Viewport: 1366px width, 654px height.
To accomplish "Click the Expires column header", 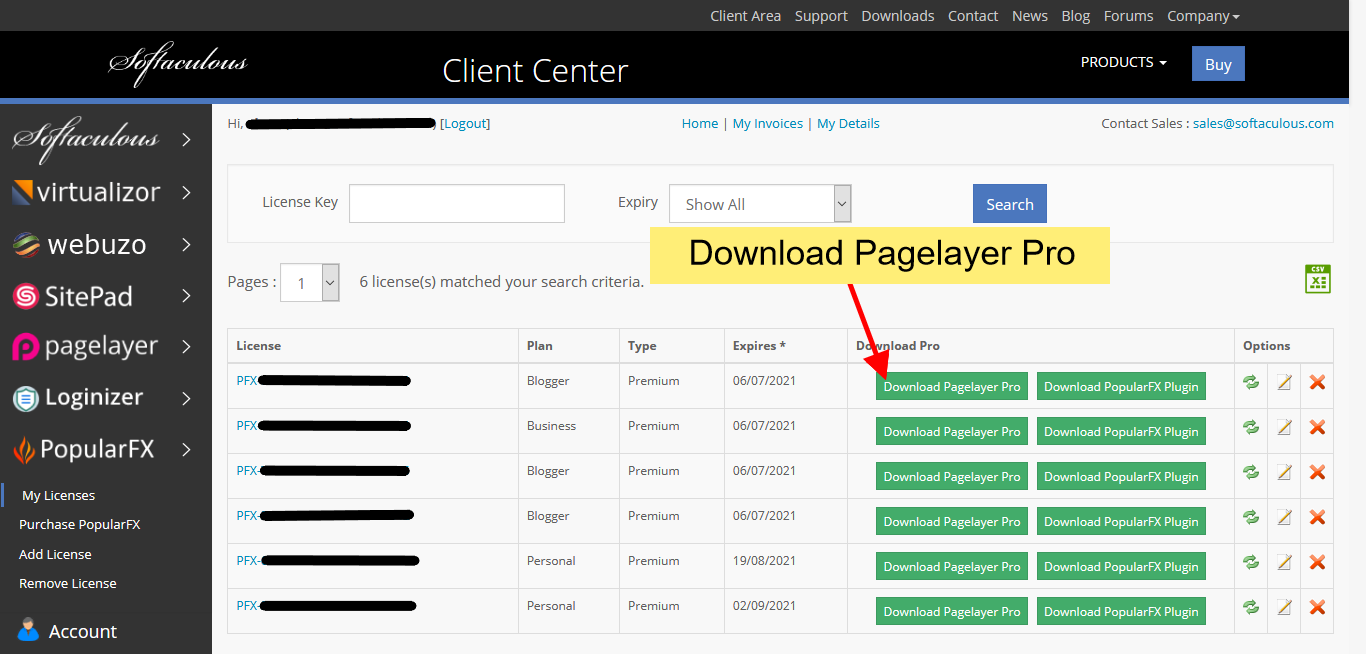I will pyautogui.click(x=759, y=345).
